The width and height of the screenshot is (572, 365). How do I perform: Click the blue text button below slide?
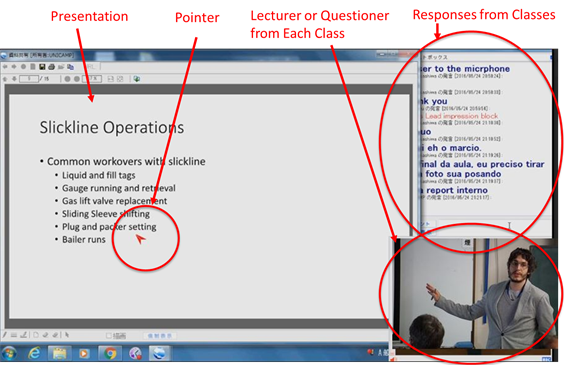click(x=160, y=335)
